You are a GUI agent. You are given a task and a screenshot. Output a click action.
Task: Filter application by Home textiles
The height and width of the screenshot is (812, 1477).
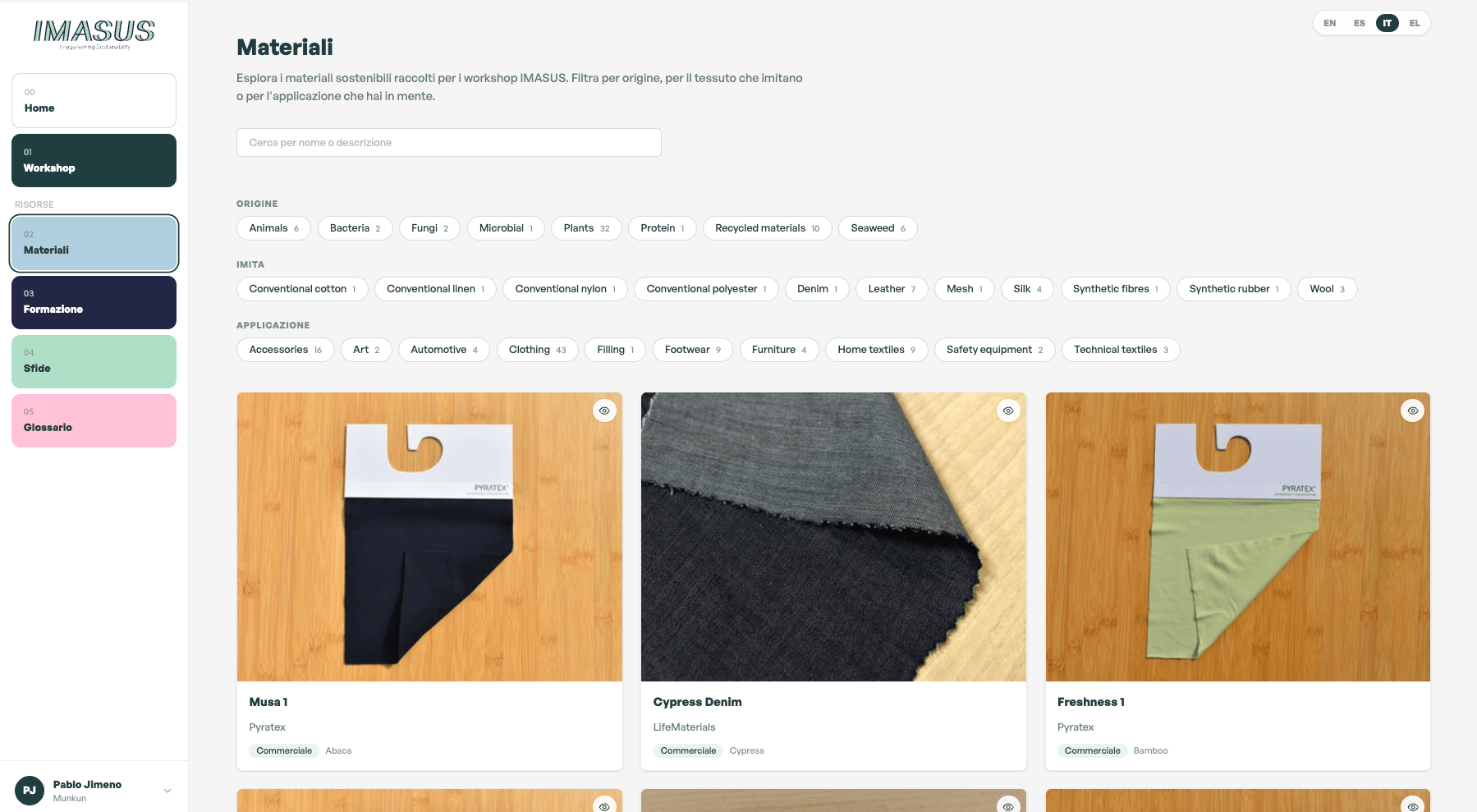[876, 350]
